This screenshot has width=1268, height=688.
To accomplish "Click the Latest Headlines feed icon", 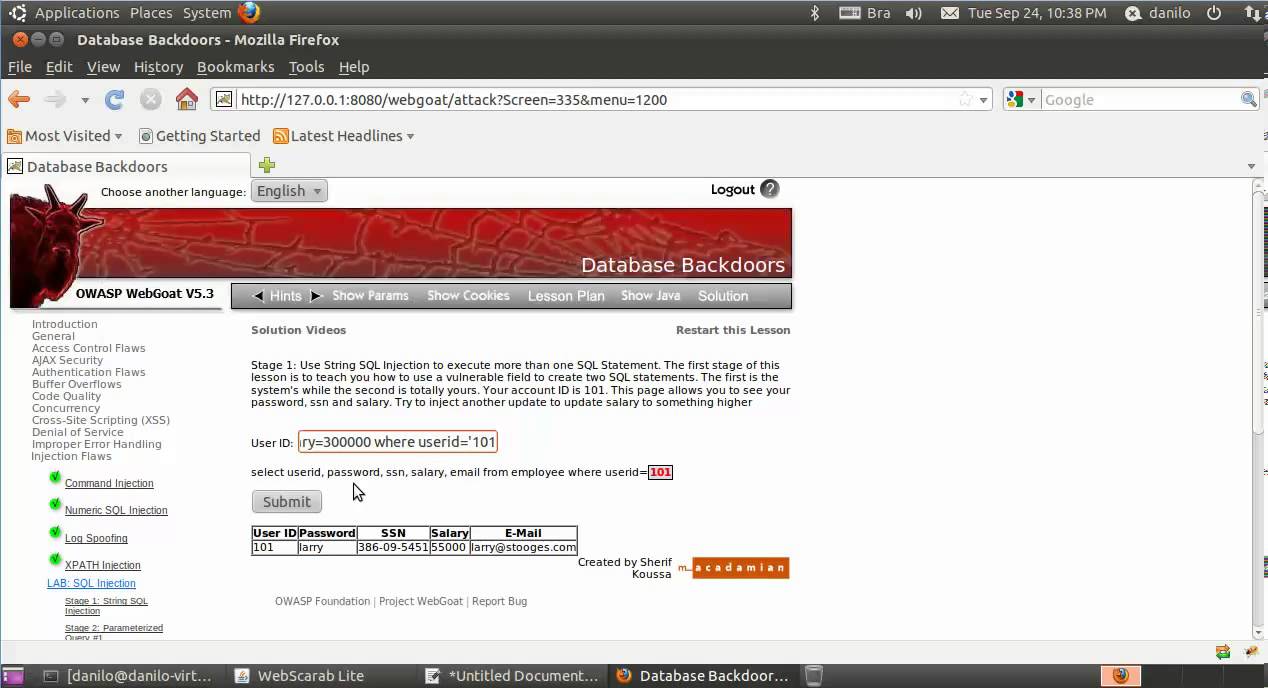I will [281, 136].
